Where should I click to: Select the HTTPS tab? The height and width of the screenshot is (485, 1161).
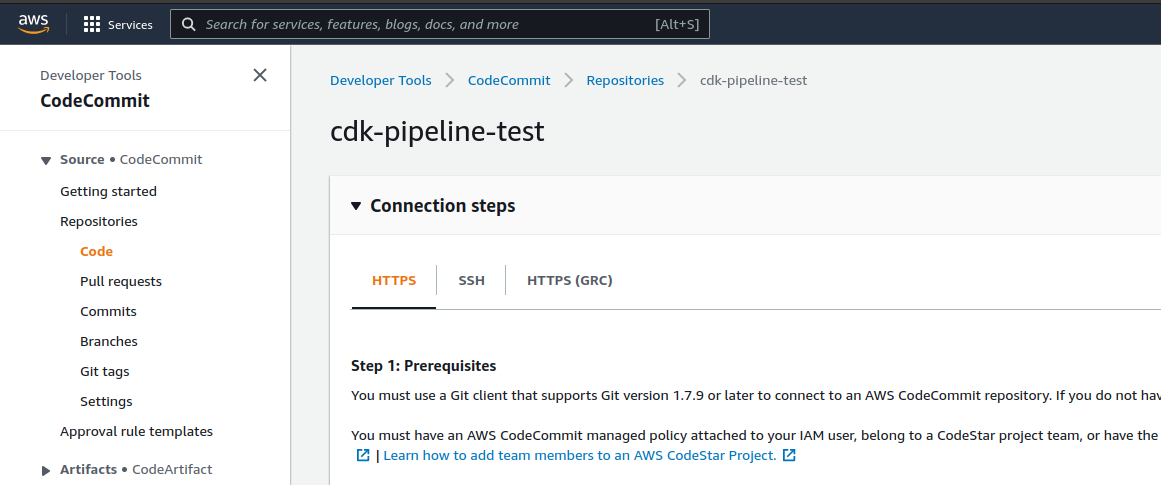tap(394, 281)
